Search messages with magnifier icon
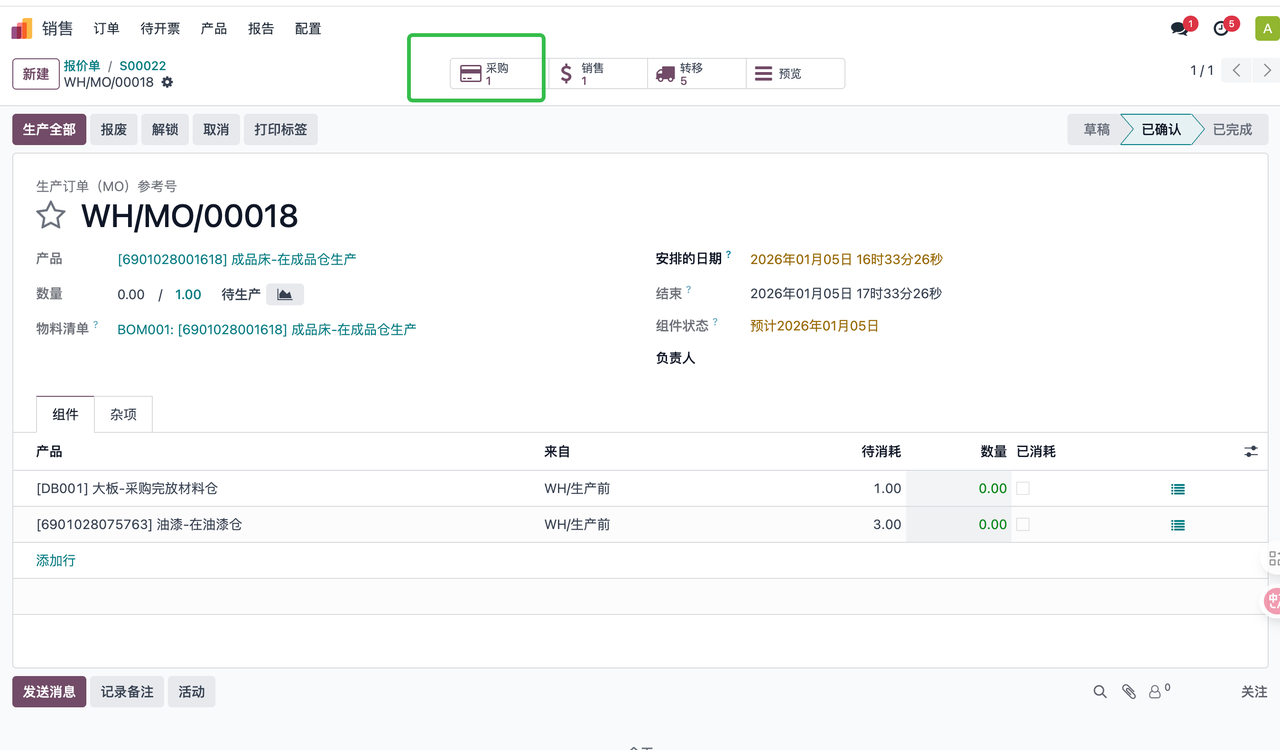Image resolution: width=1280 pixels, height=750 pixels. coord(1100,691)
